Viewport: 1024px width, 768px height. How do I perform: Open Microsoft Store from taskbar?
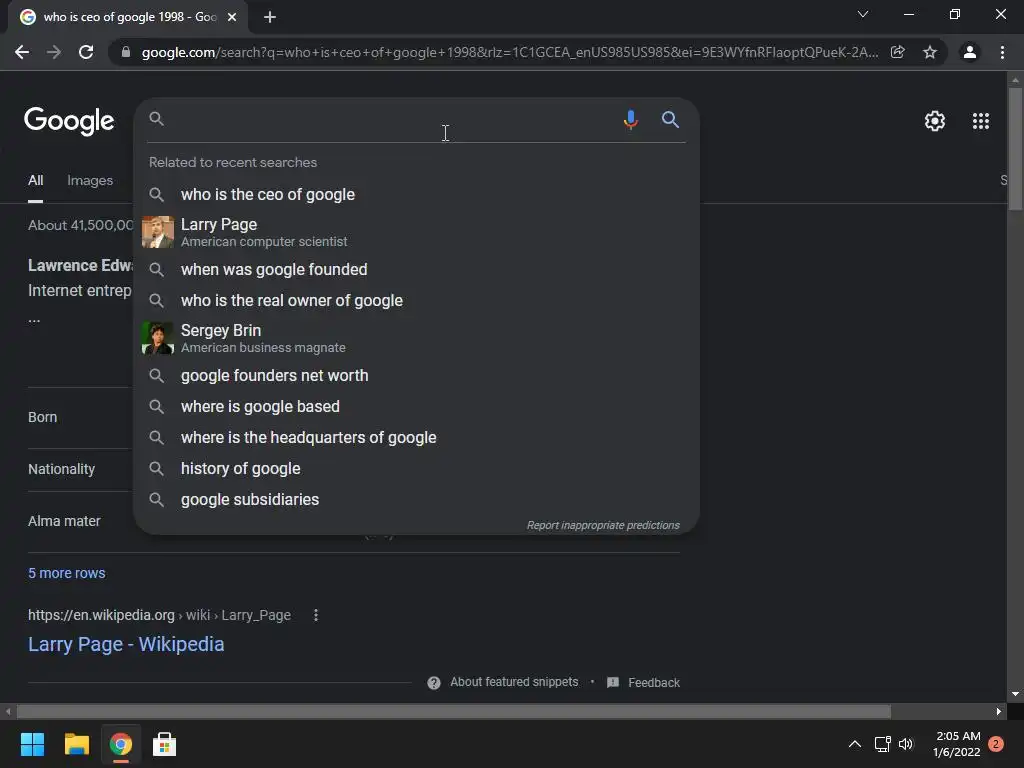pyautogui.click(x=165, y=744)
